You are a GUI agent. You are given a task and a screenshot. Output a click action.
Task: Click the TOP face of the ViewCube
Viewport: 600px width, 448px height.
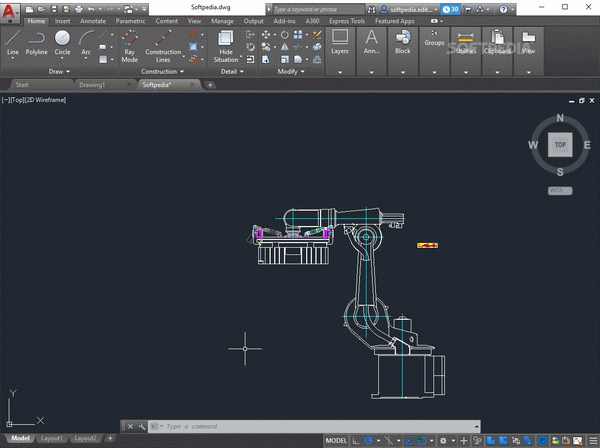pyautogui.click(x=560, y=145)
